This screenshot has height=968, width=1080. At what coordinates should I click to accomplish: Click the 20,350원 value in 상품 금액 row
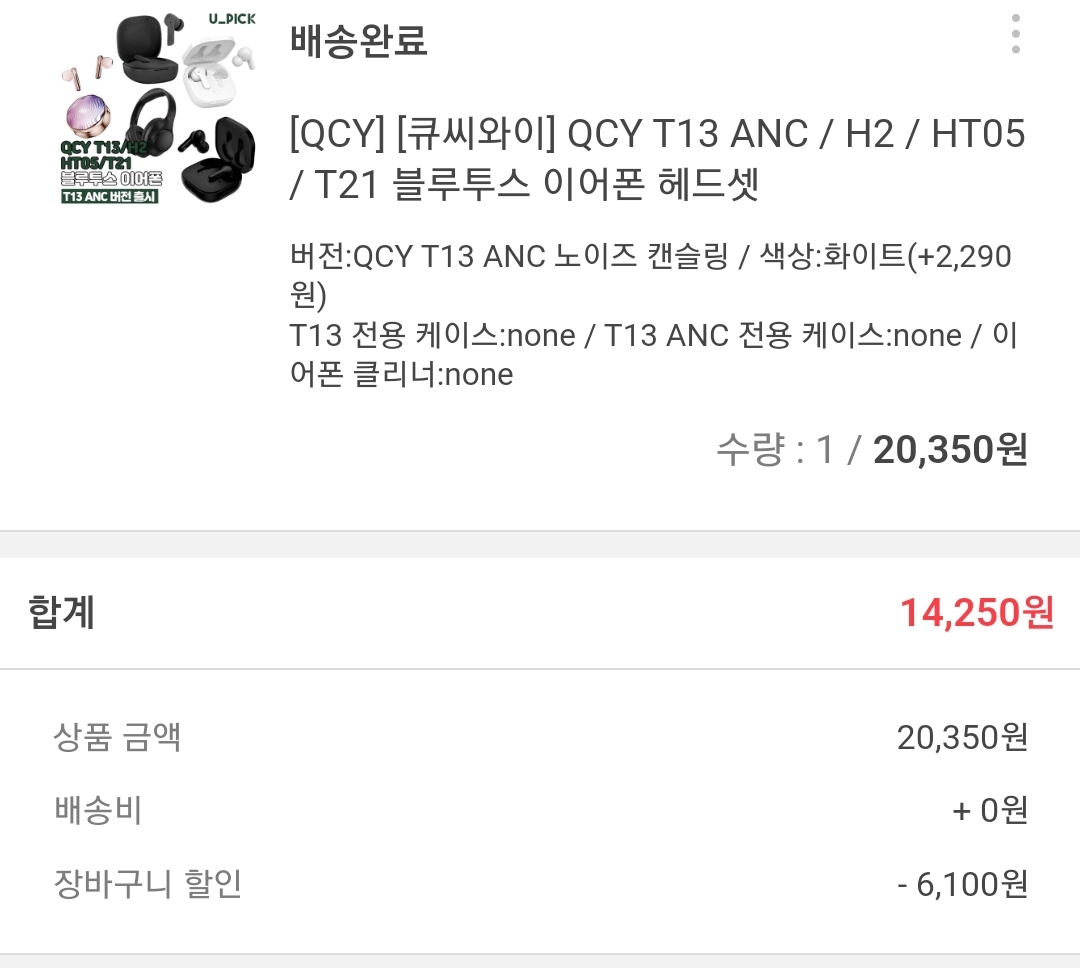[962, 738]
